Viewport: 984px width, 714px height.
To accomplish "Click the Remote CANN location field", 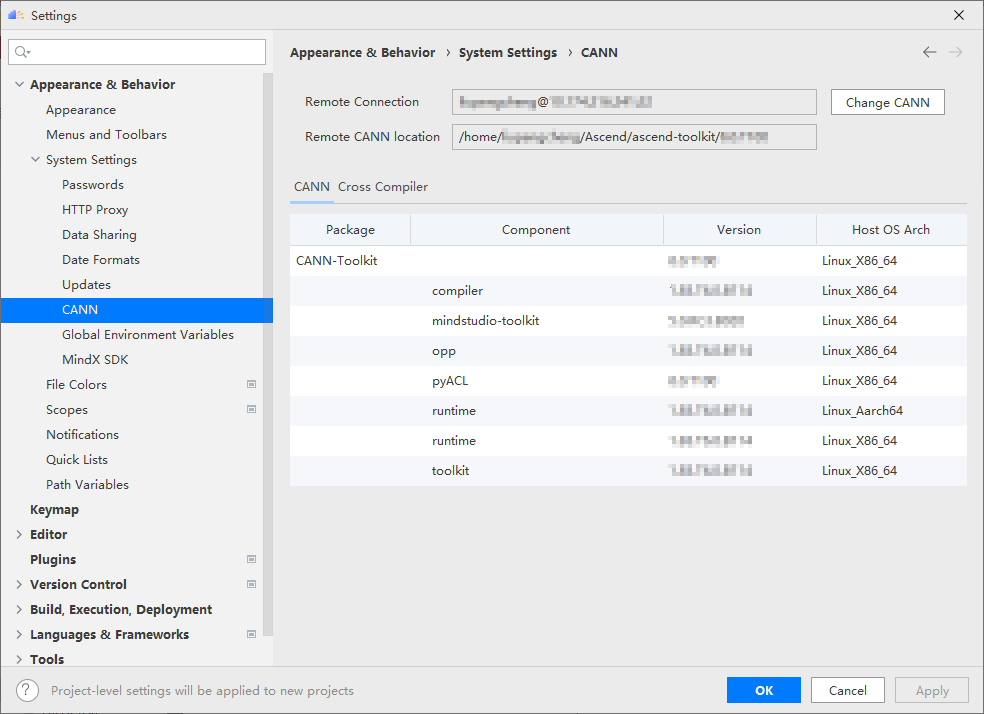I will [634, 137].
